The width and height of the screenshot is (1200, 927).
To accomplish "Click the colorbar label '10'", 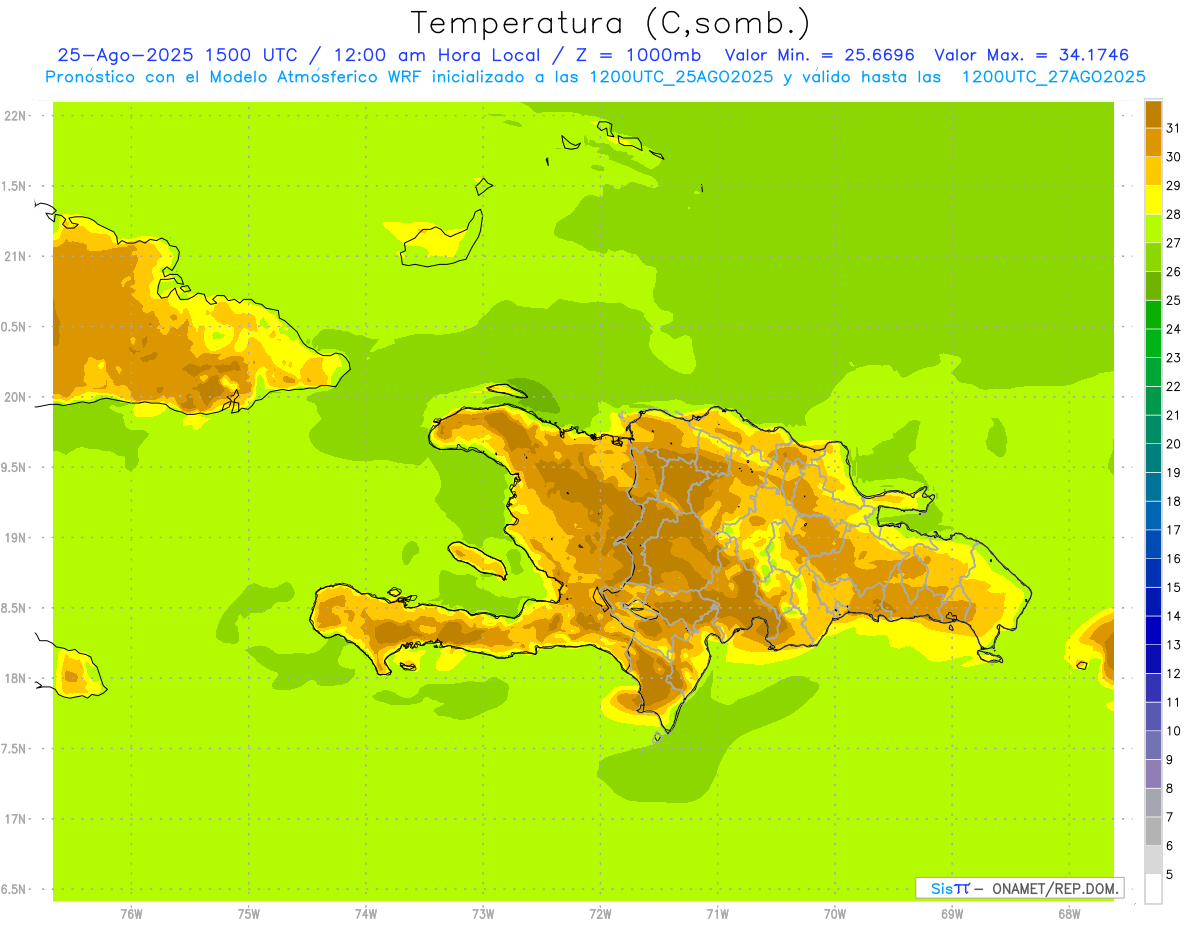I will click(1173, 731).
